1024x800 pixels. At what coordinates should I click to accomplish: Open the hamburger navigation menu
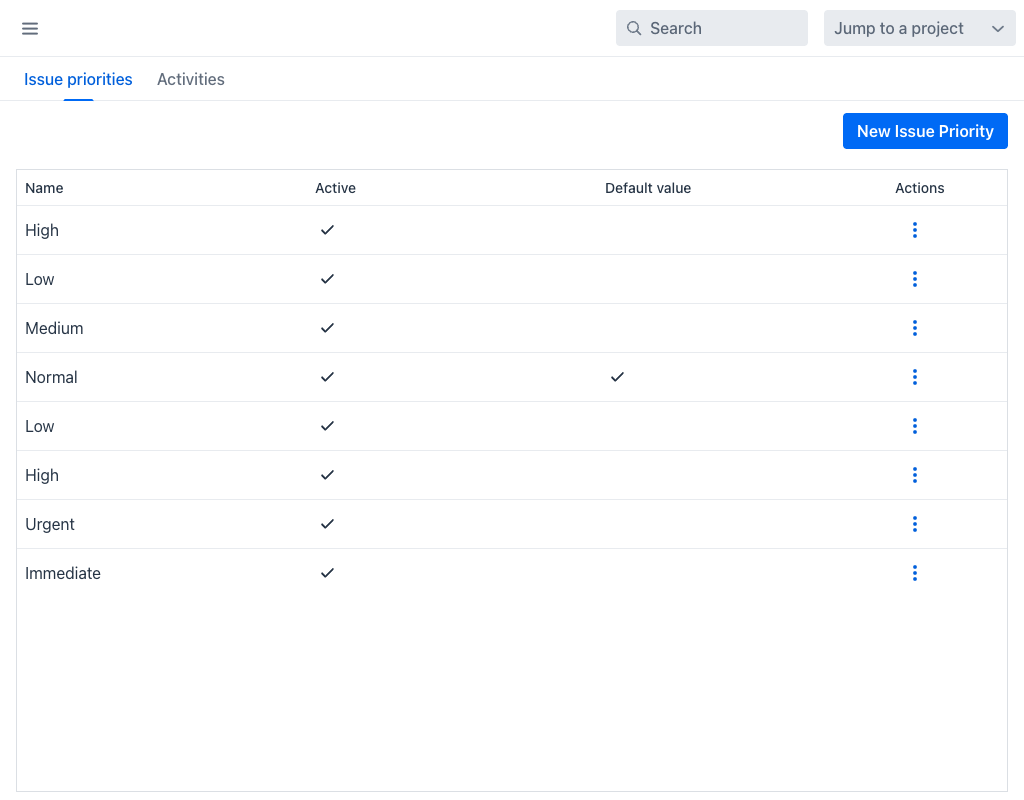[30, 28]
